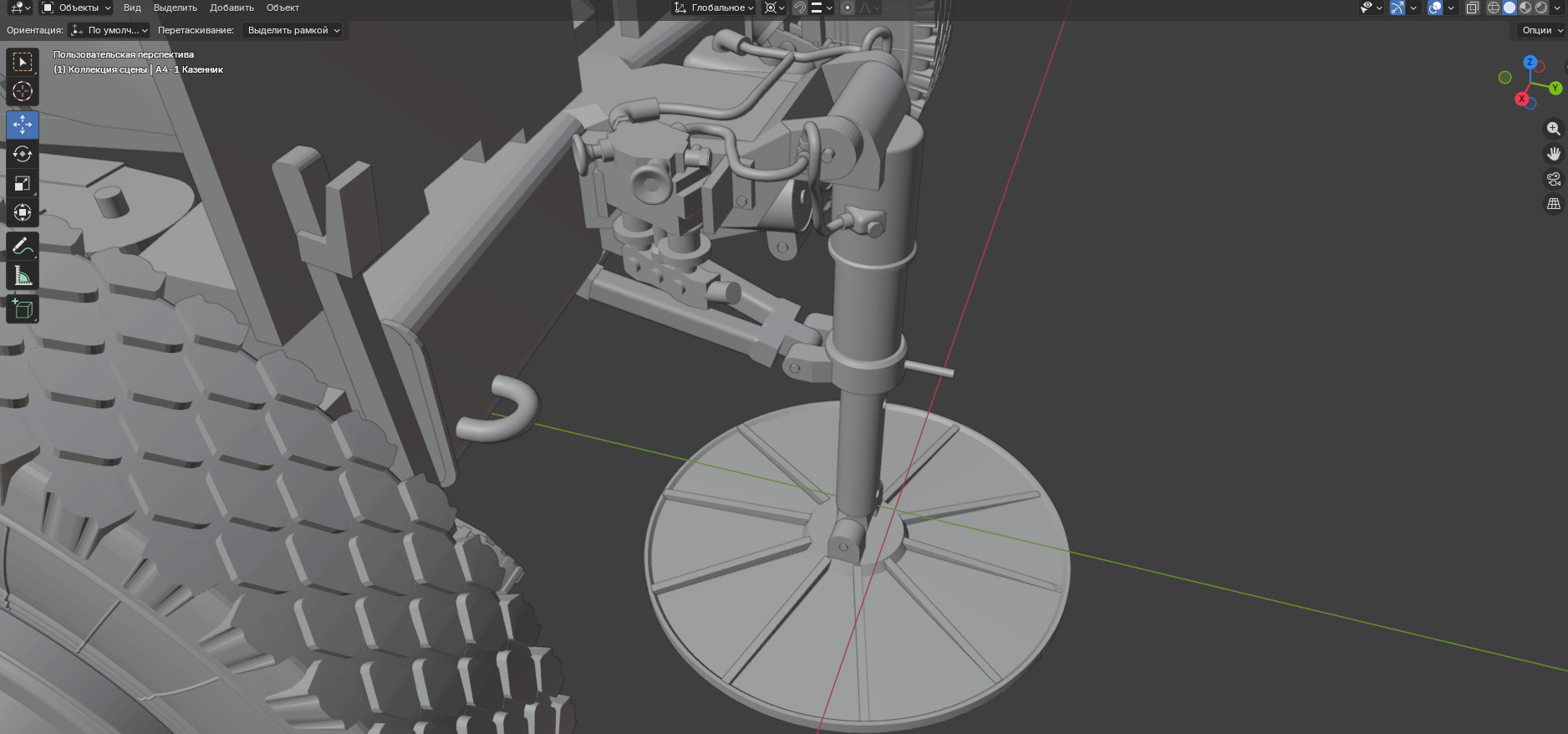Screen dimensions: 1568x734
Task: Click the Коллекция сцены | A4-1 Казенник text
Action: click(x=145, y=69)
